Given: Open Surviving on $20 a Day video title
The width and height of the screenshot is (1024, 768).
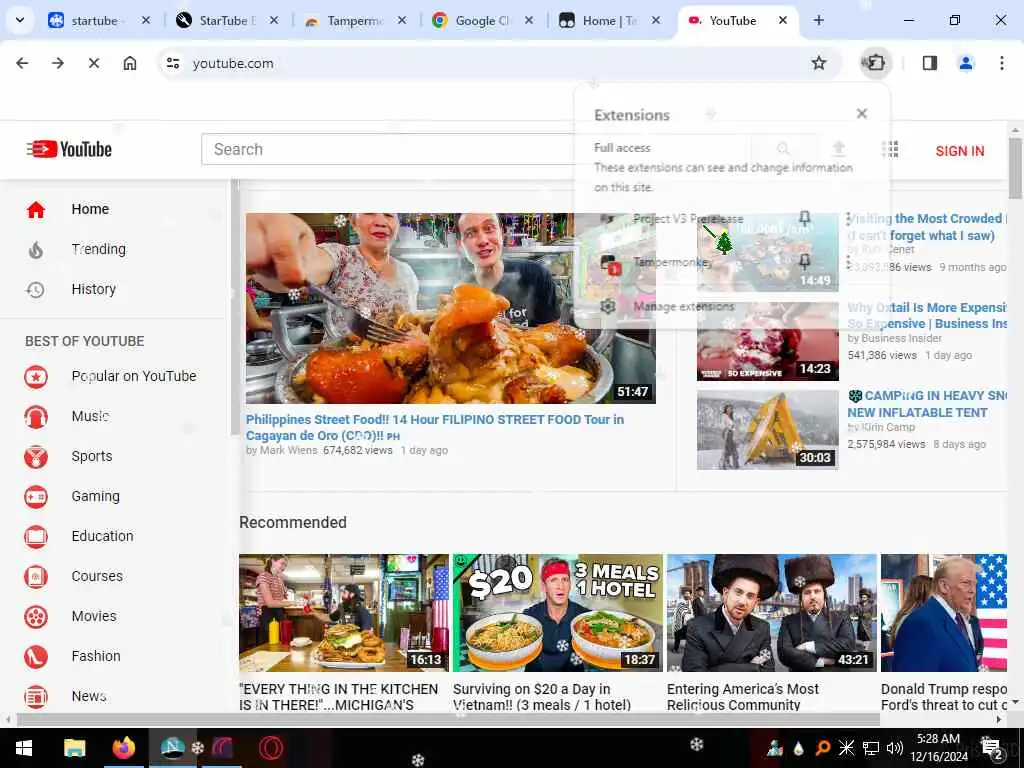Looking at the screenshot, I should coord(541,697).
